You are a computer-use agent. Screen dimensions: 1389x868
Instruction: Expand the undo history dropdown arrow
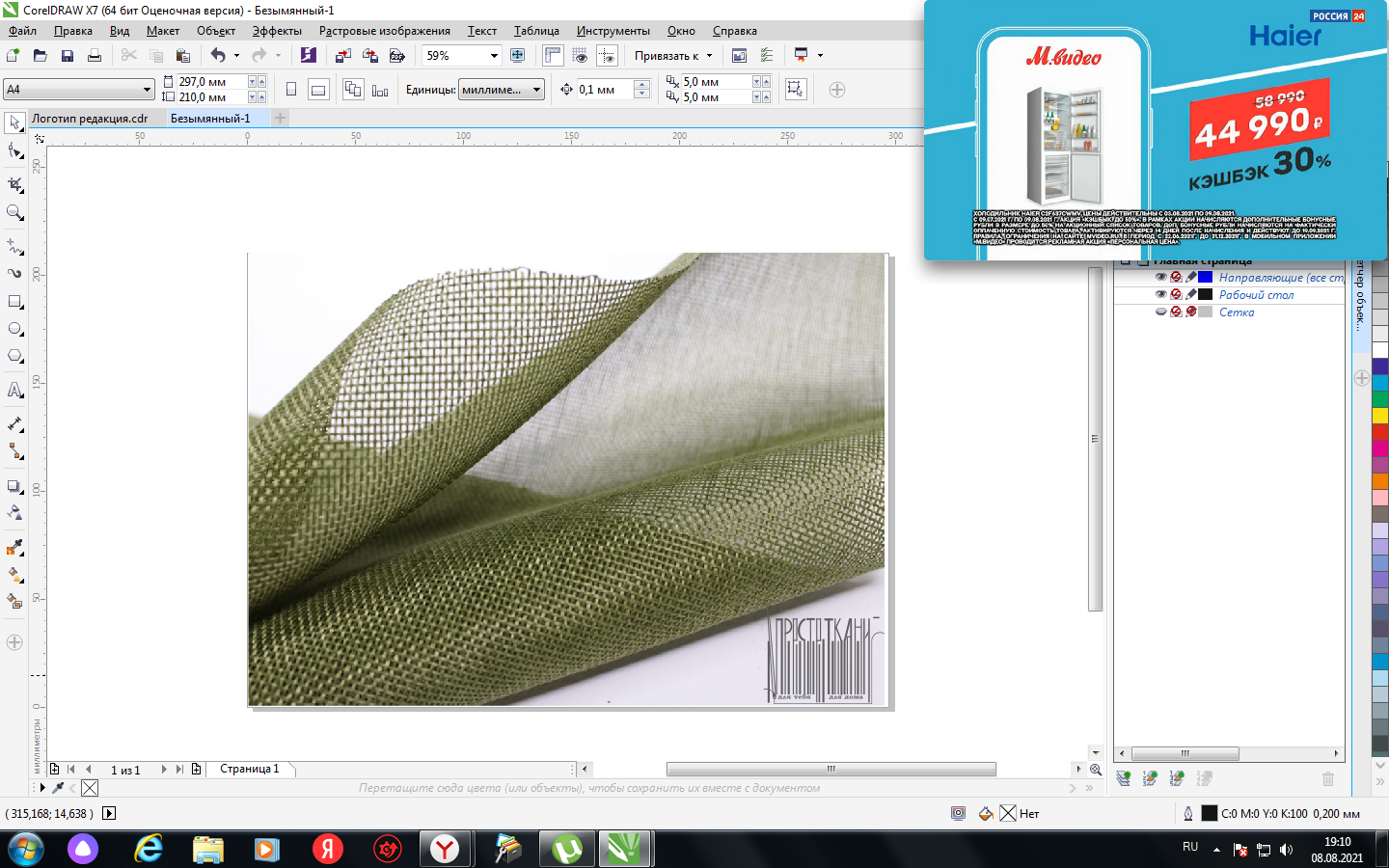click(236, 56)
